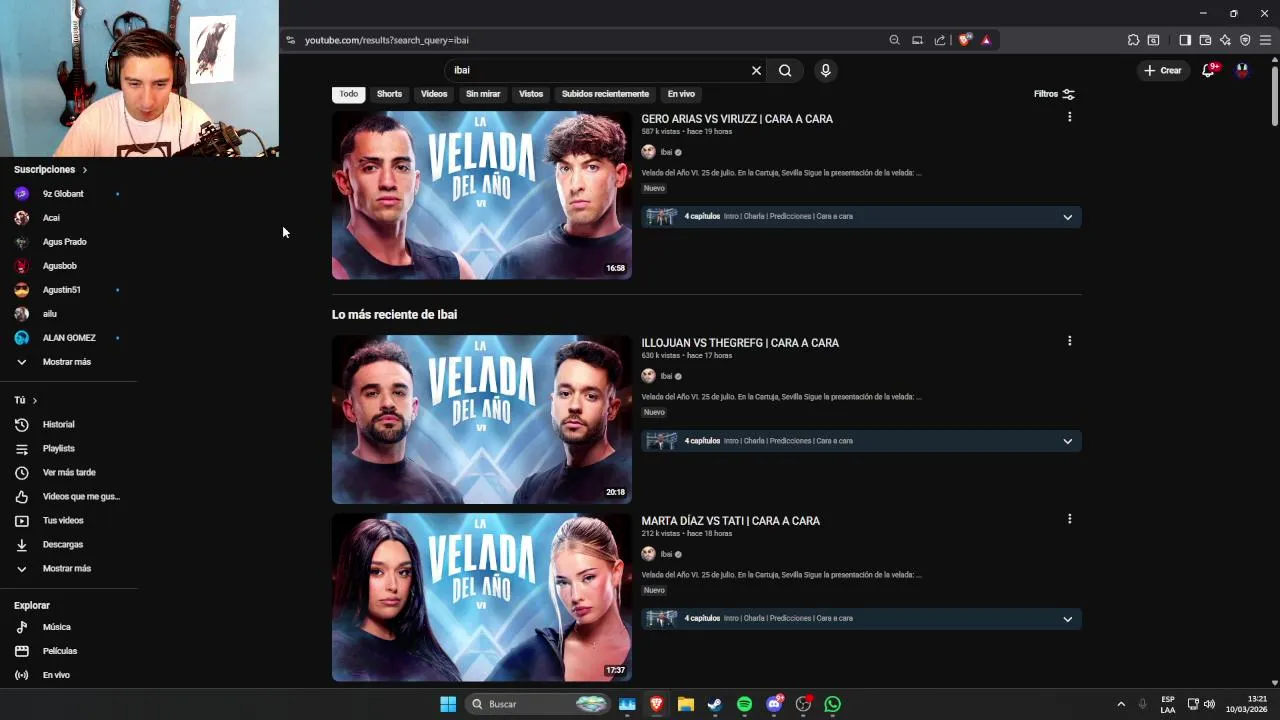Open Ver más tarde in sidebar
1280x720 pixels.
[68, 473]
